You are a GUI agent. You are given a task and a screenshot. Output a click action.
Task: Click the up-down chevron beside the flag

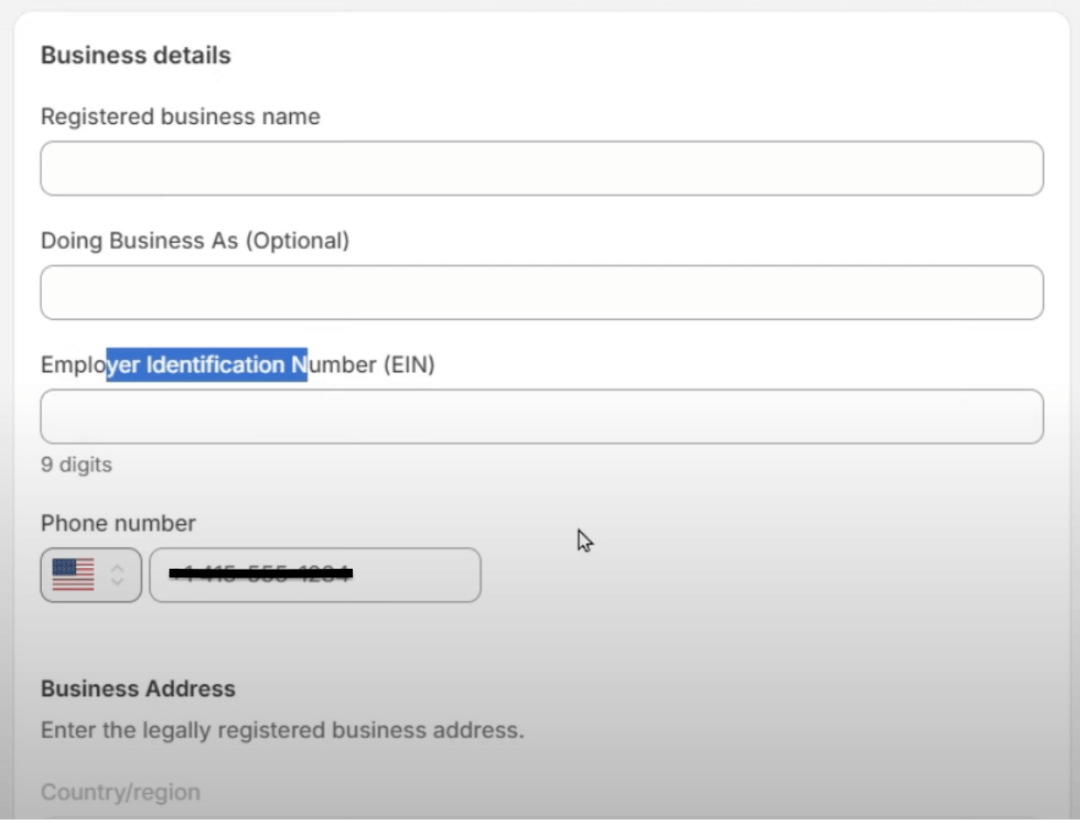pos(118,575)
